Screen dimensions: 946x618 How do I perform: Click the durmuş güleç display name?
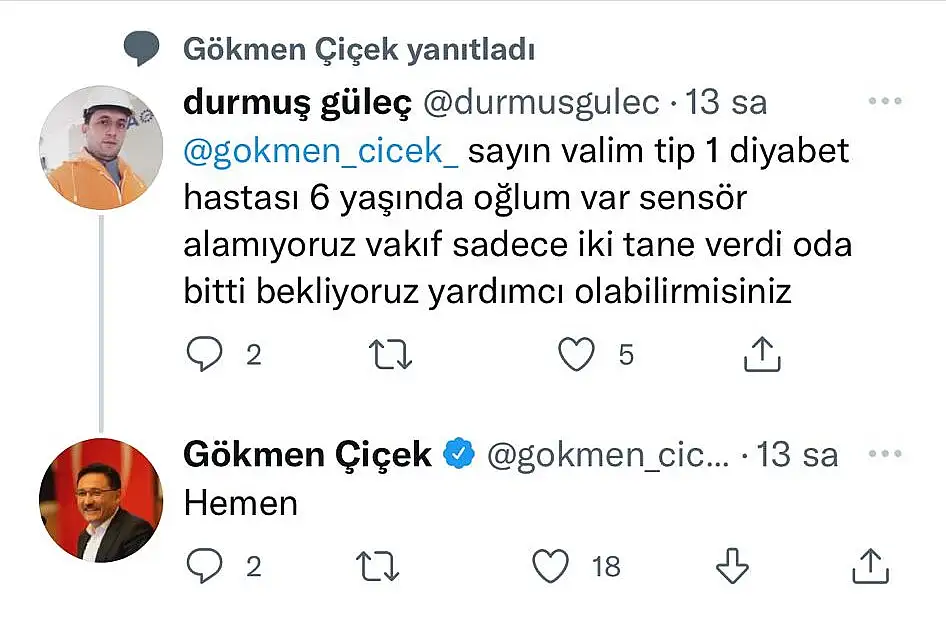click(x=300, y=103)
